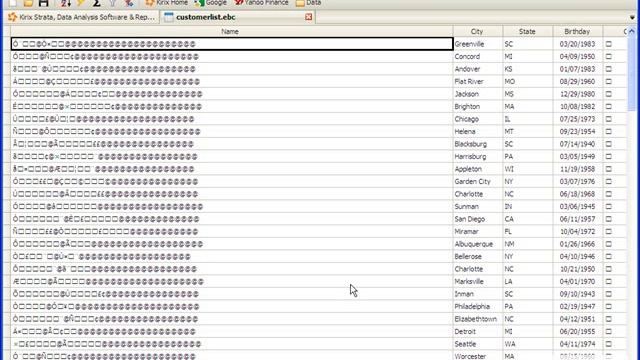Select the birthday 12/29/1980 cell

578,94
